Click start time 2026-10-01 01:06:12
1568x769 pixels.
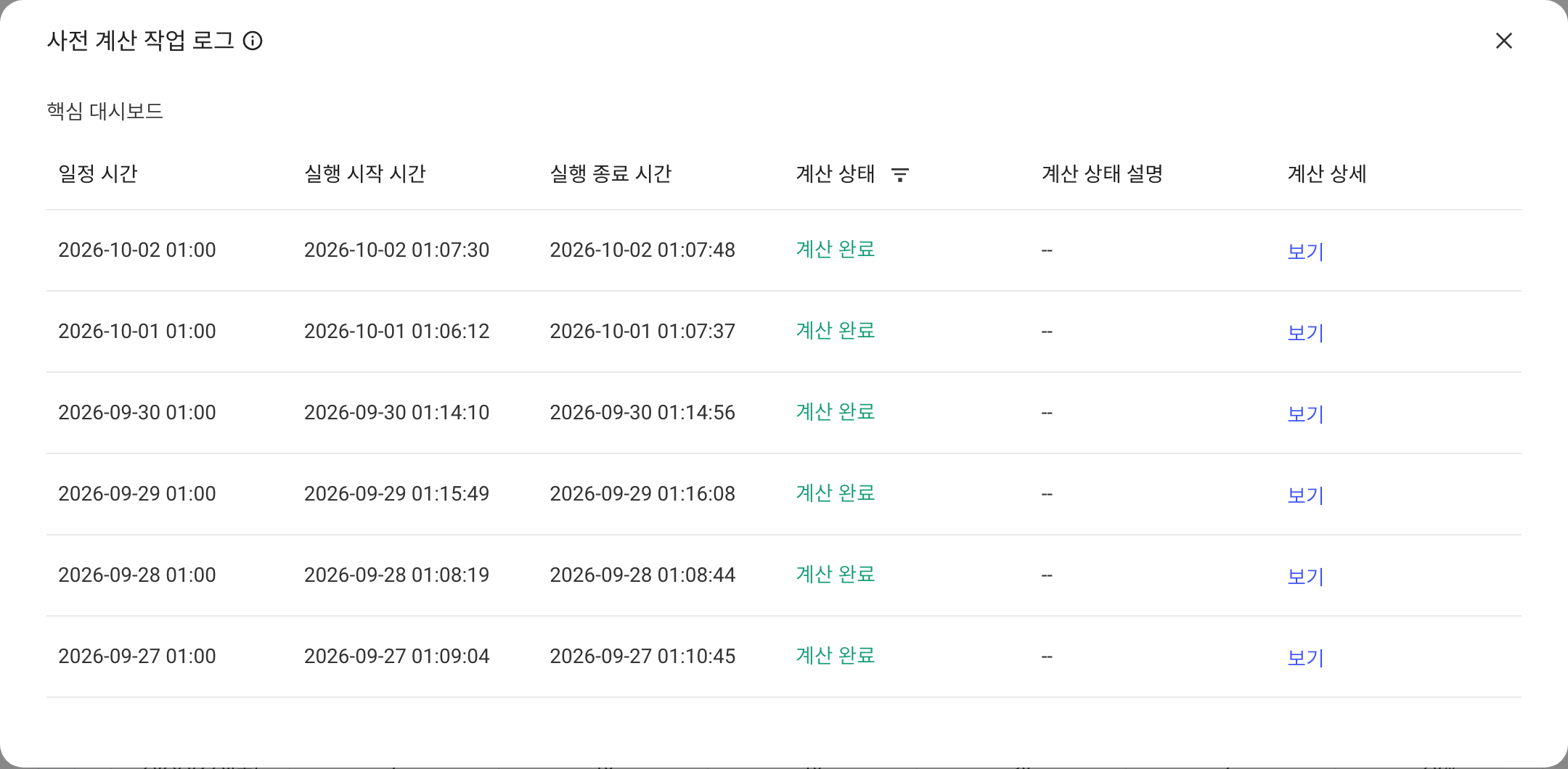397,332
